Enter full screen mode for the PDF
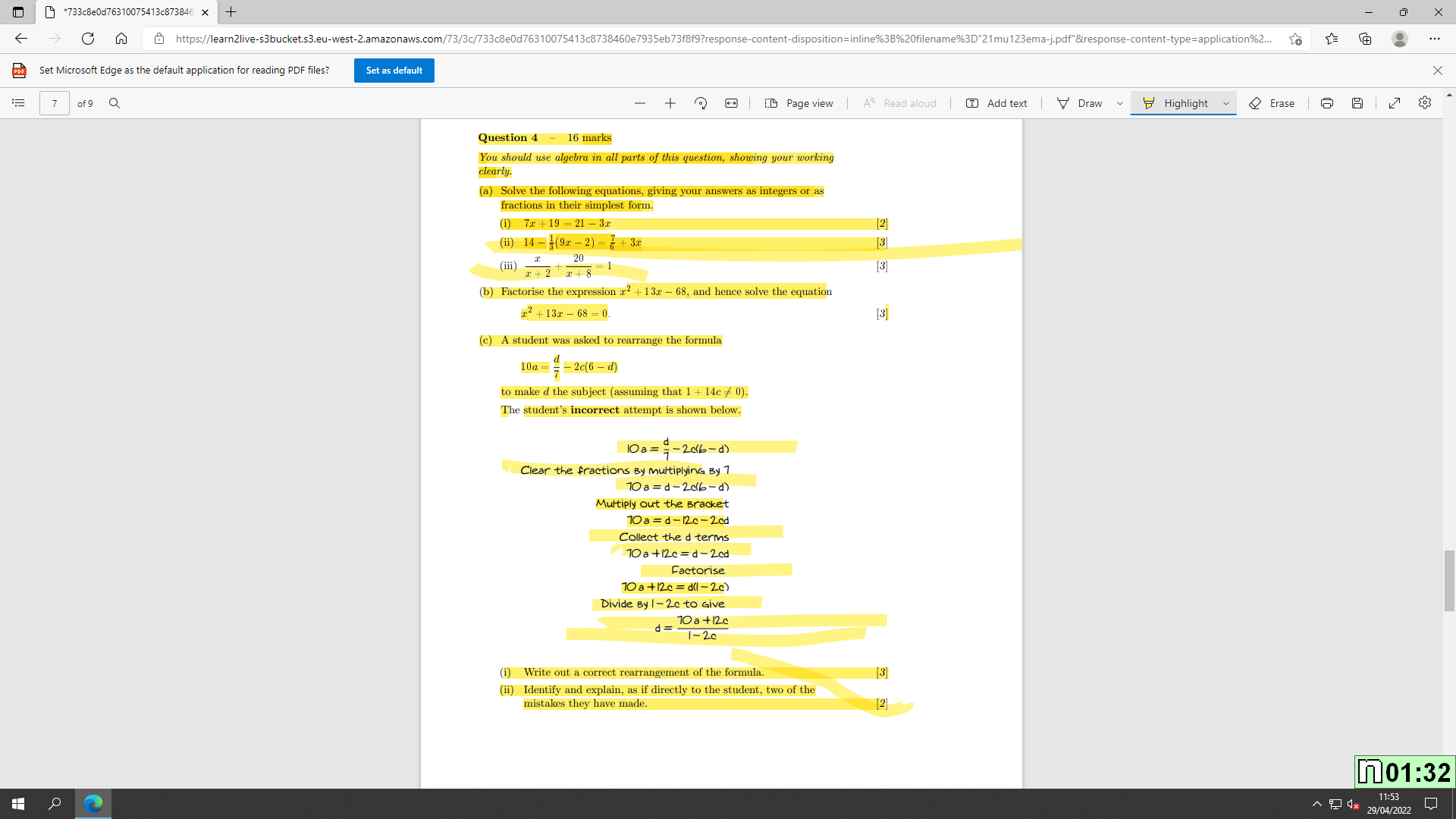1456x819 pixels. (x=1395, y=103)
